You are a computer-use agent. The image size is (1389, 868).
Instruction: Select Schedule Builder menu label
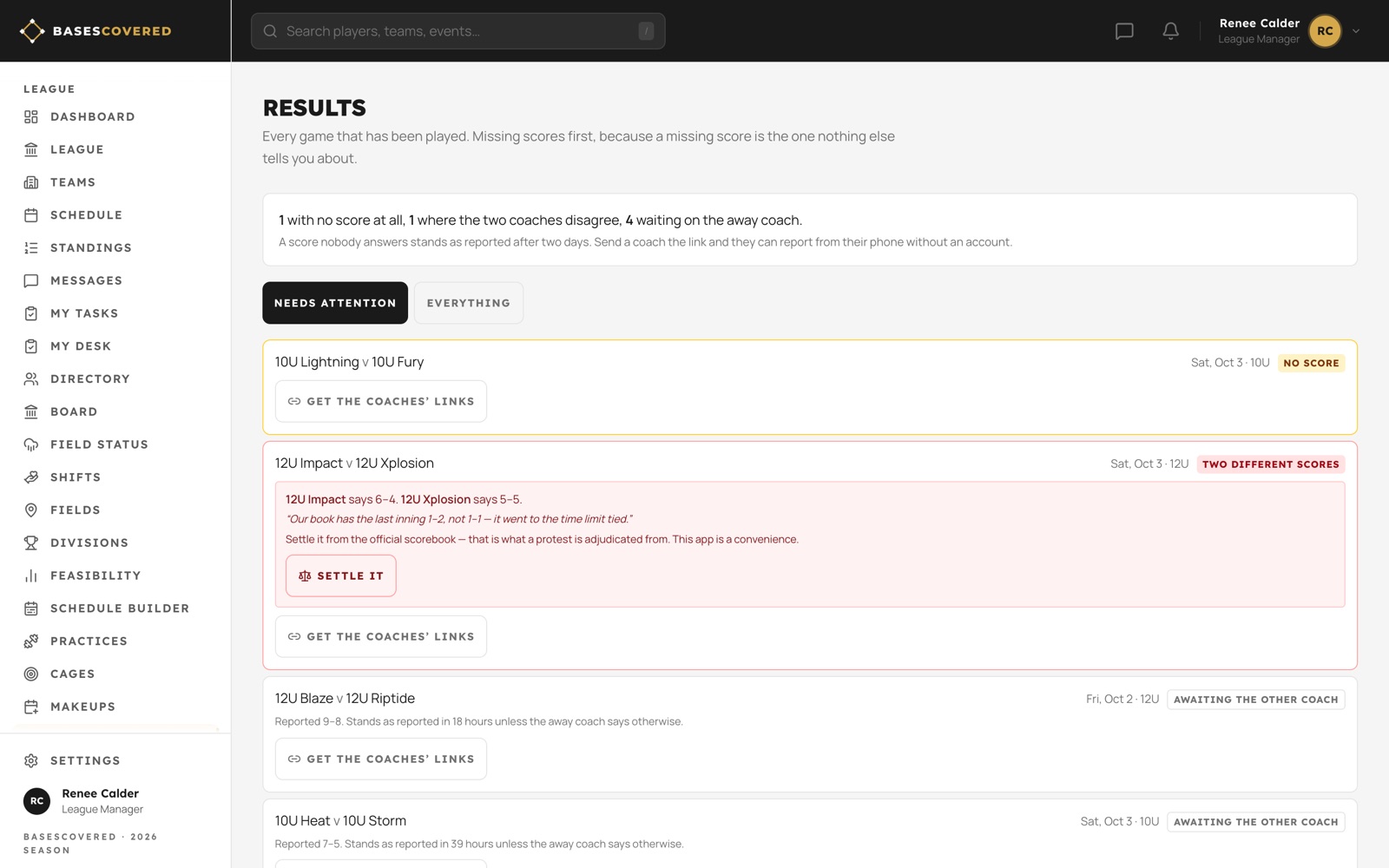point(120,608)
